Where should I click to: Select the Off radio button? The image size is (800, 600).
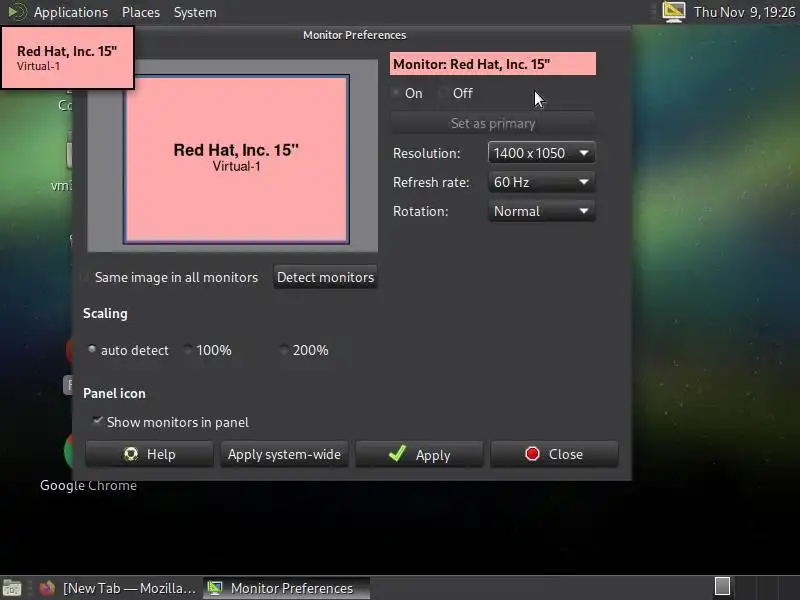[444, 93]
